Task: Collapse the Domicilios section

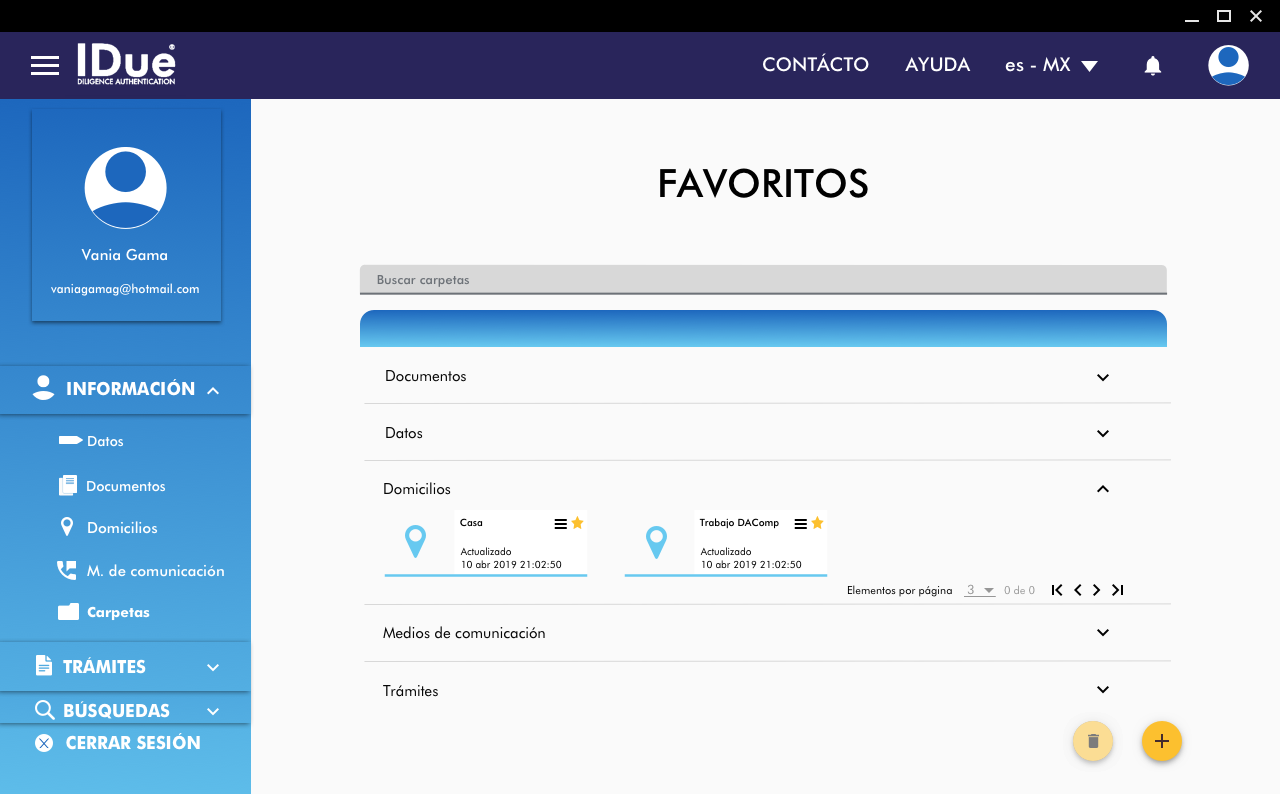Action: coord(1102,489)
